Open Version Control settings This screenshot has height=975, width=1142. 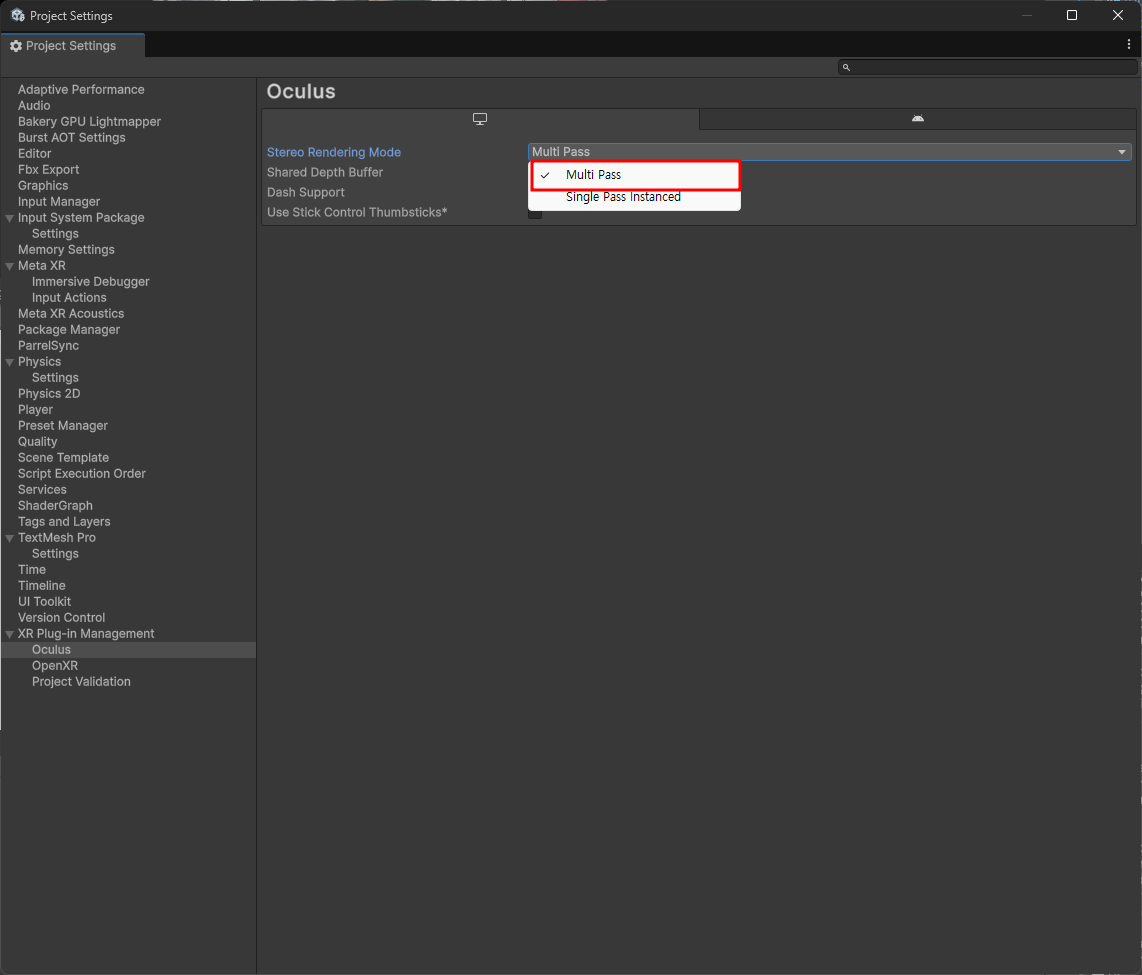pyautogui.click(x=61, y=618)
